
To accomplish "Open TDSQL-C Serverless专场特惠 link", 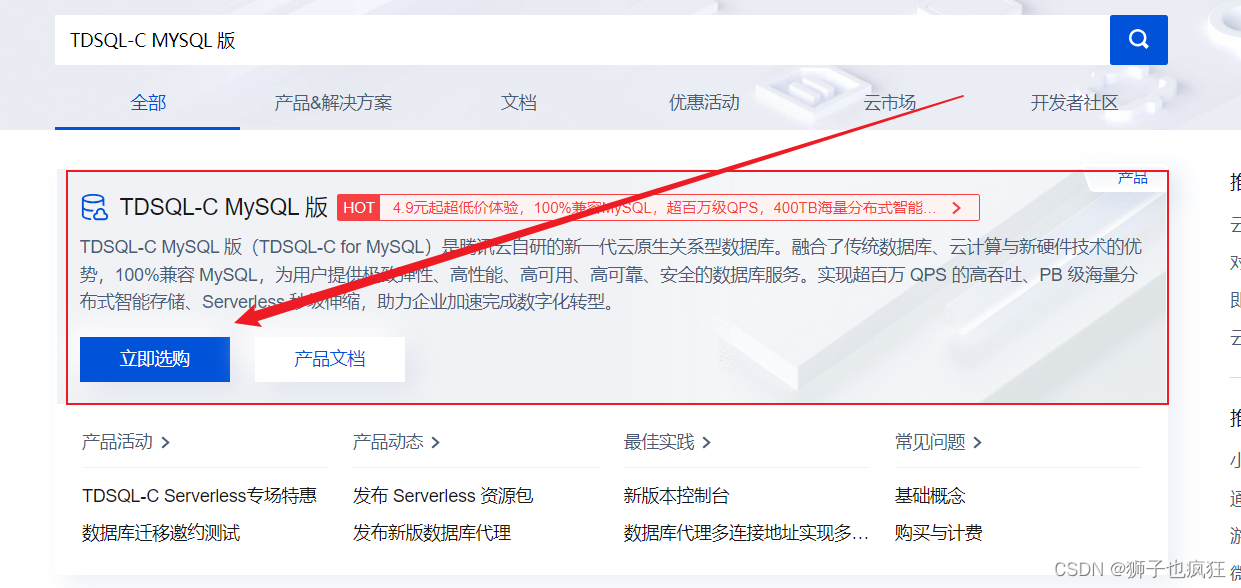I will pos(199,496).
